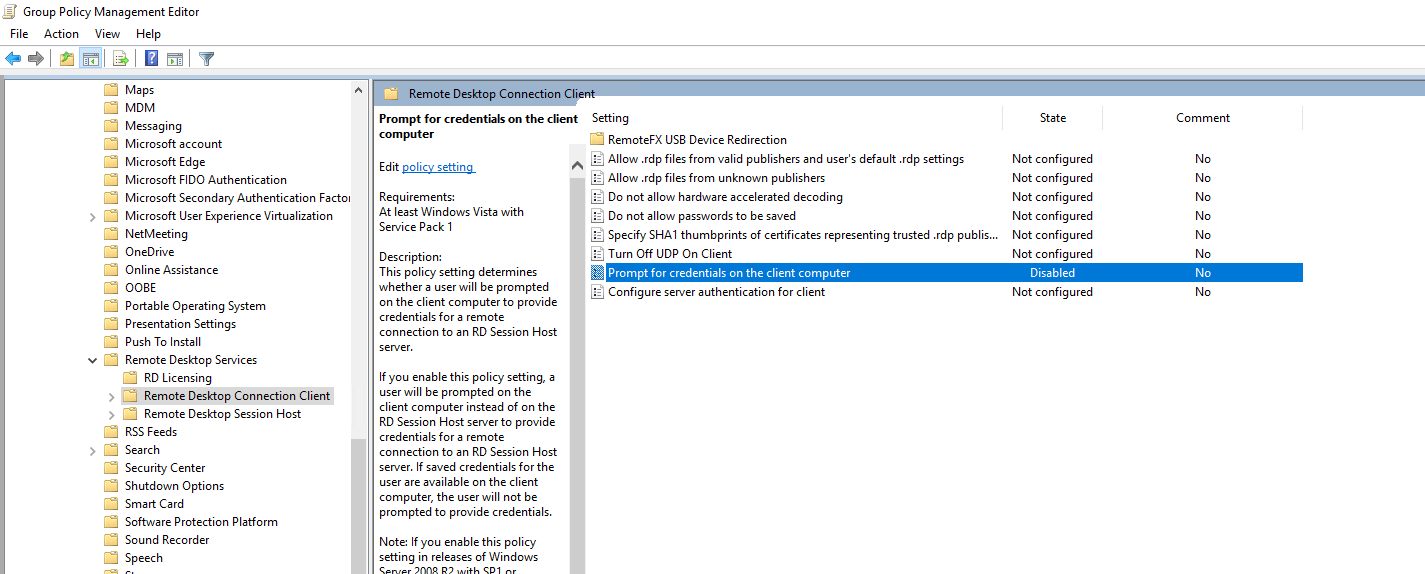Expand the Microsoft User Experience Virtualization node
Screen dimensions: 1425x574
tap(93, 217)
